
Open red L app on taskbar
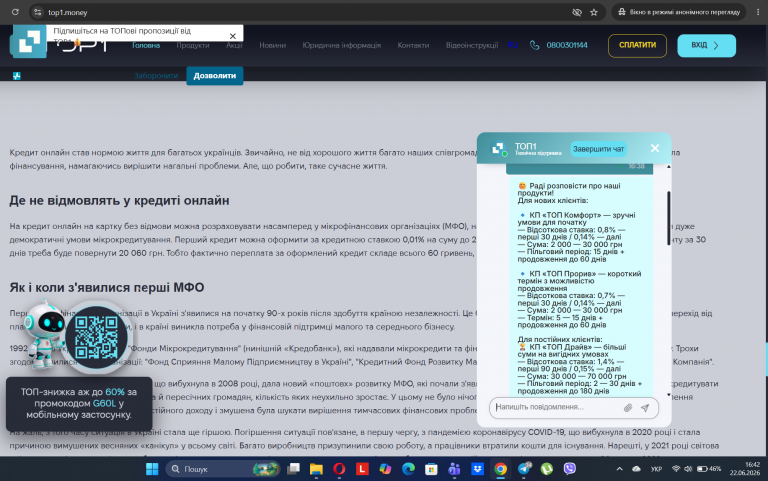click(362, 469)
